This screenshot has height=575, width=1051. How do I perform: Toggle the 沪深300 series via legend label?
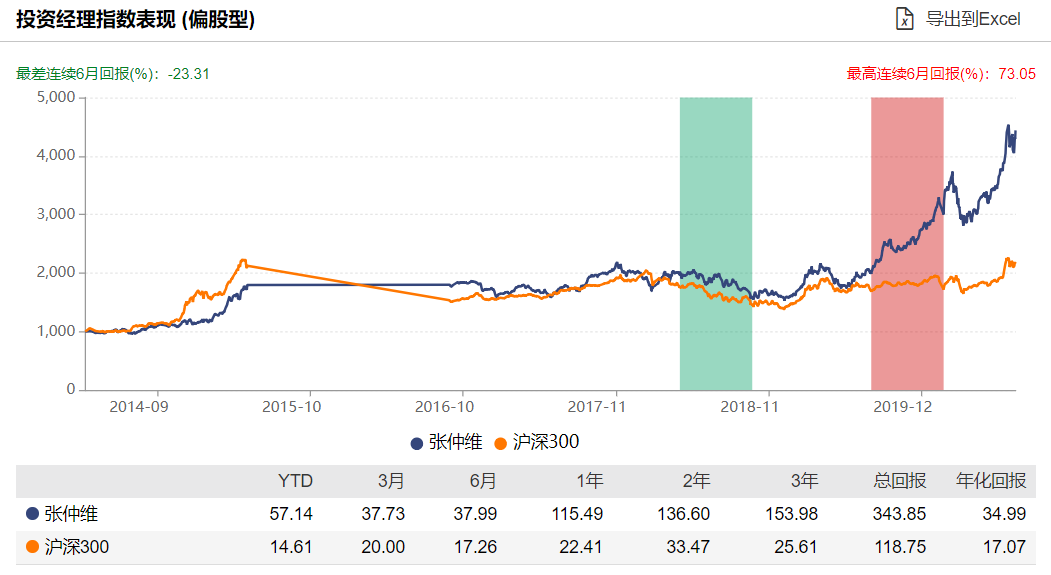[x=545, y=442]
